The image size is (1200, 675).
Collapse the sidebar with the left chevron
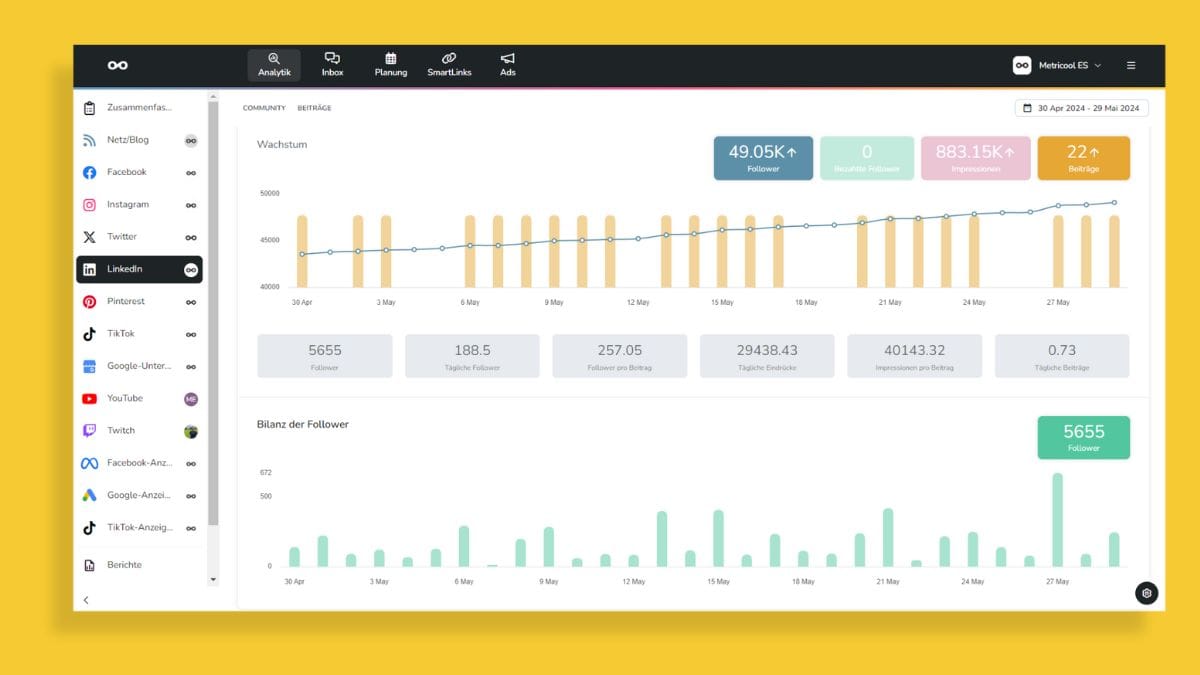click(86, 600)
